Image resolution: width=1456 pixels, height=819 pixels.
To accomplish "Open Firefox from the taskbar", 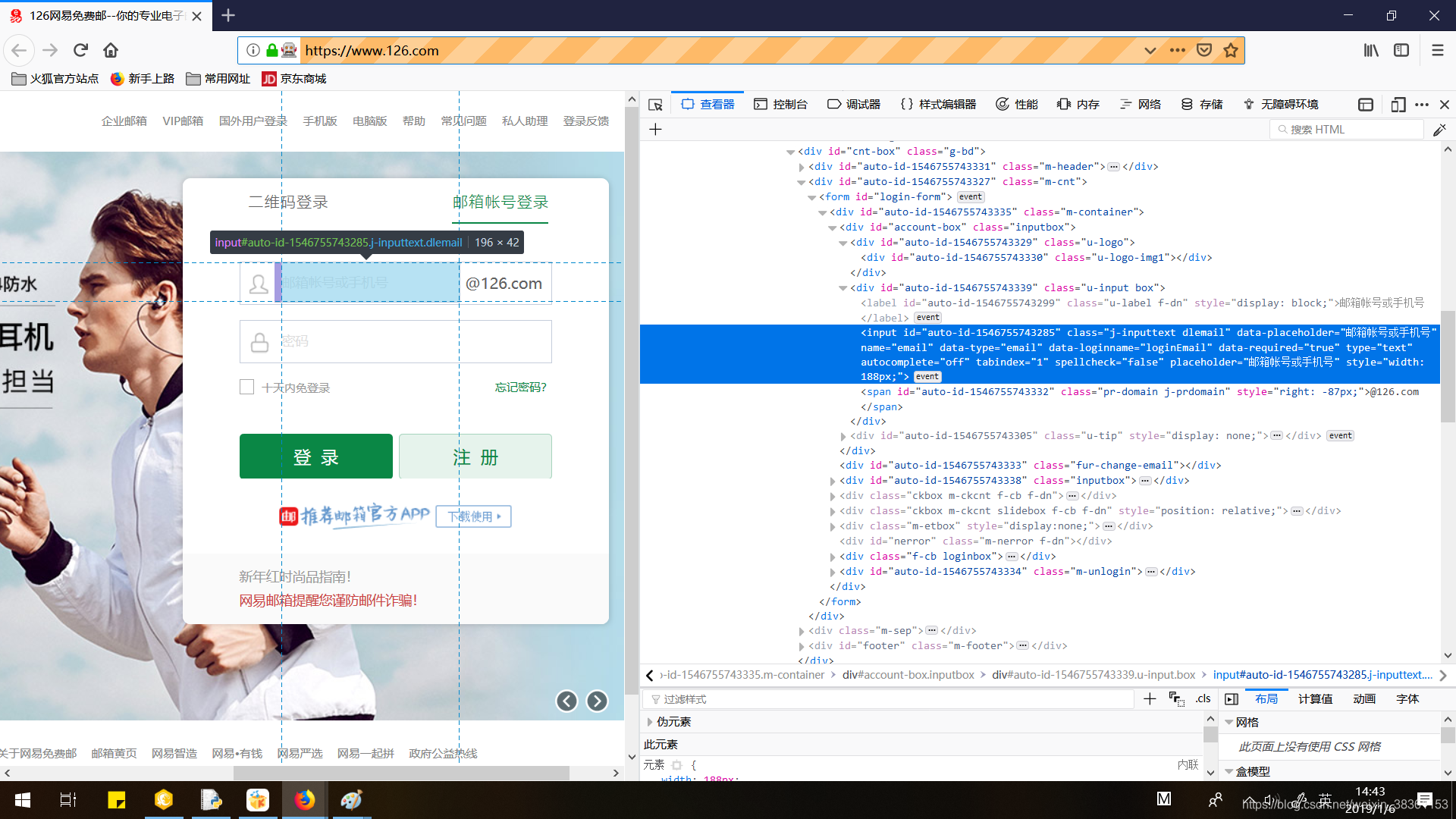I will [x=305, y=800].
